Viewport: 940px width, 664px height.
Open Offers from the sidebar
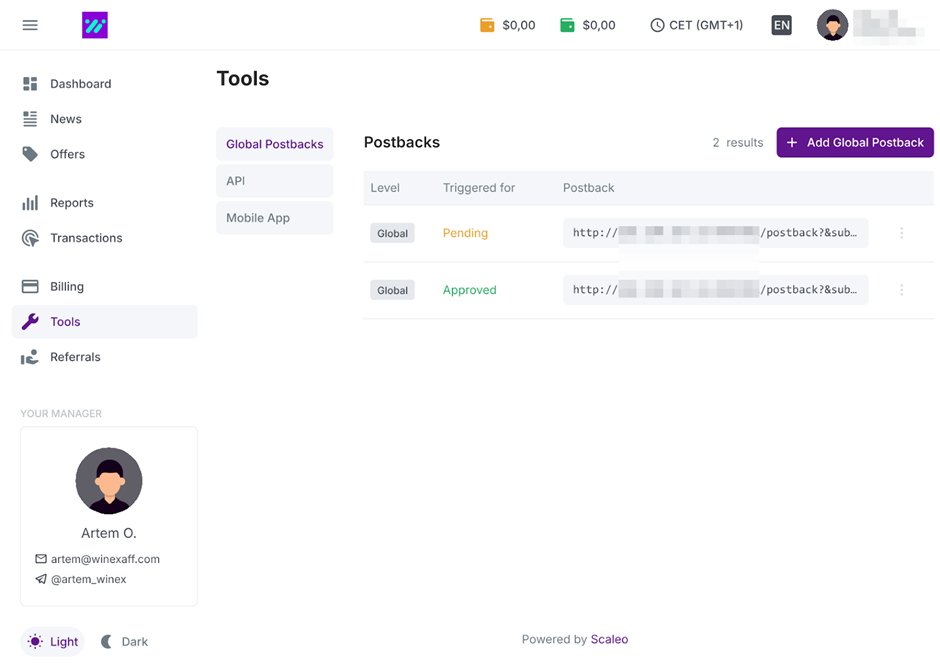click(x=67, y=154)
